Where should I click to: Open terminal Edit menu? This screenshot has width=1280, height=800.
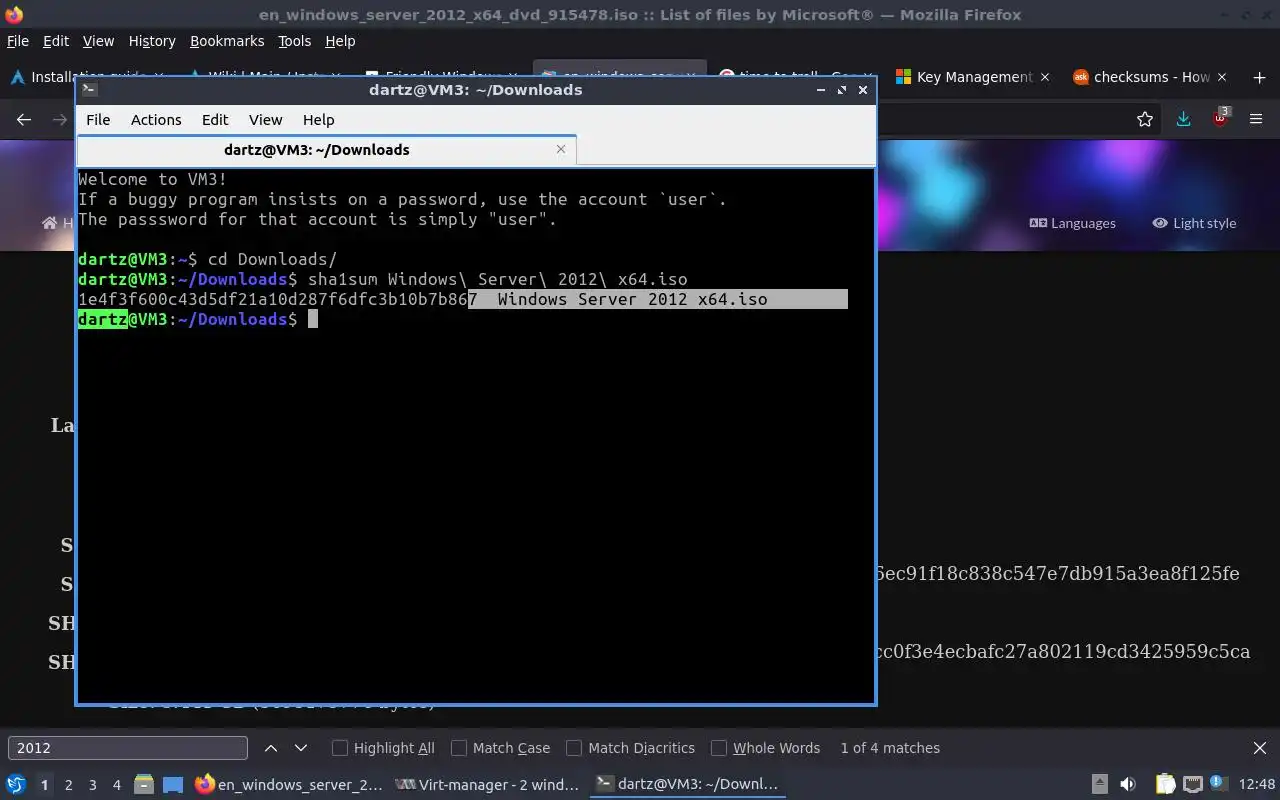click(215, 119)
